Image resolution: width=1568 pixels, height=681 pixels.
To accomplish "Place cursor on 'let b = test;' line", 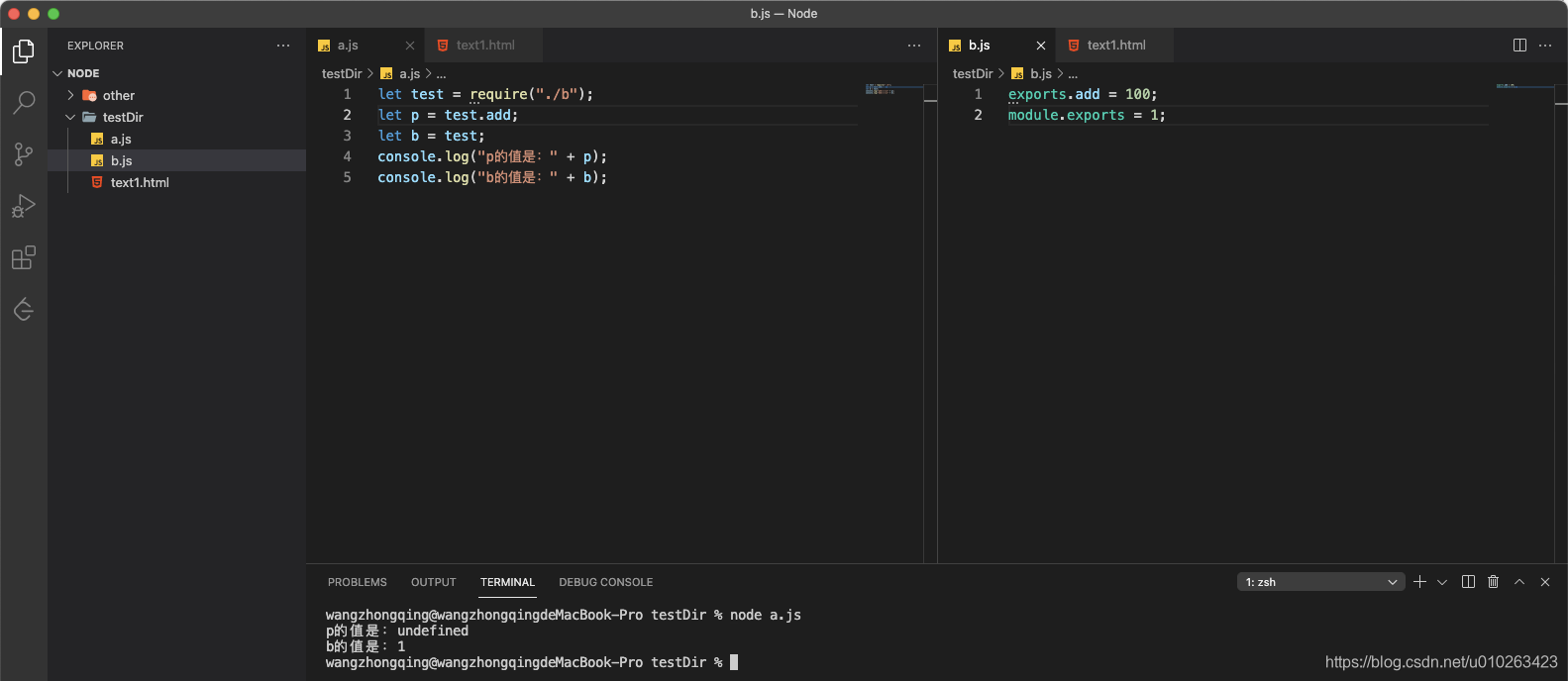I will 431,136.
